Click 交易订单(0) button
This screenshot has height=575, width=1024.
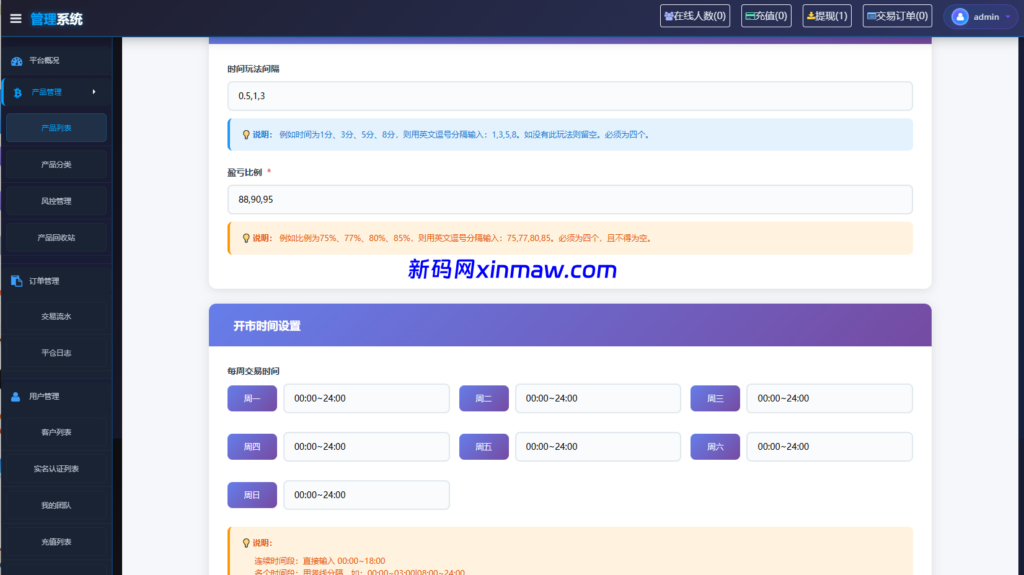click(x=897, y=16)
